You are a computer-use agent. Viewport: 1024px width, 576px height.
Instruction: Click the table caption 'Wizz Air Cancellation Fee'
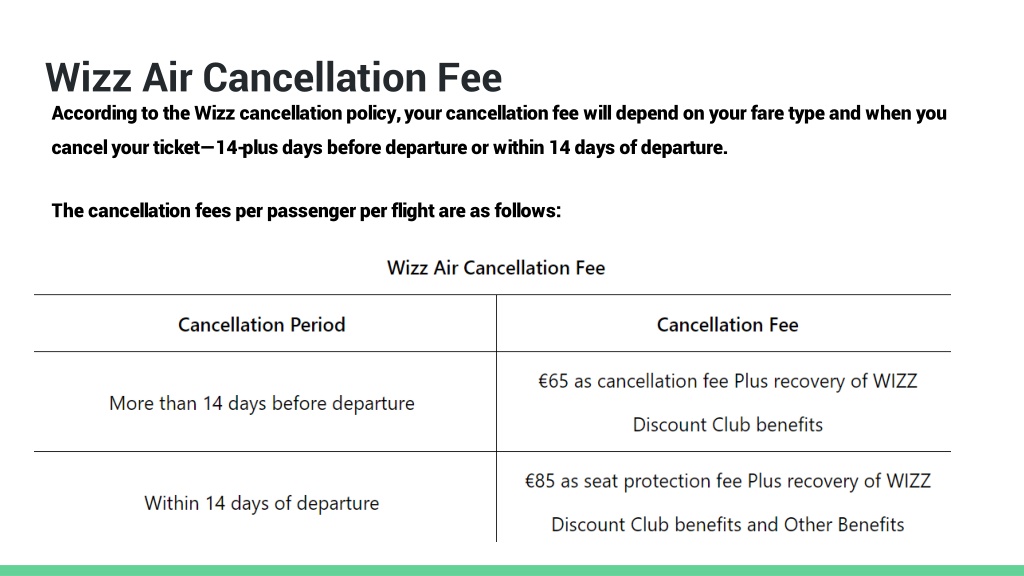[x=496, y=268]
